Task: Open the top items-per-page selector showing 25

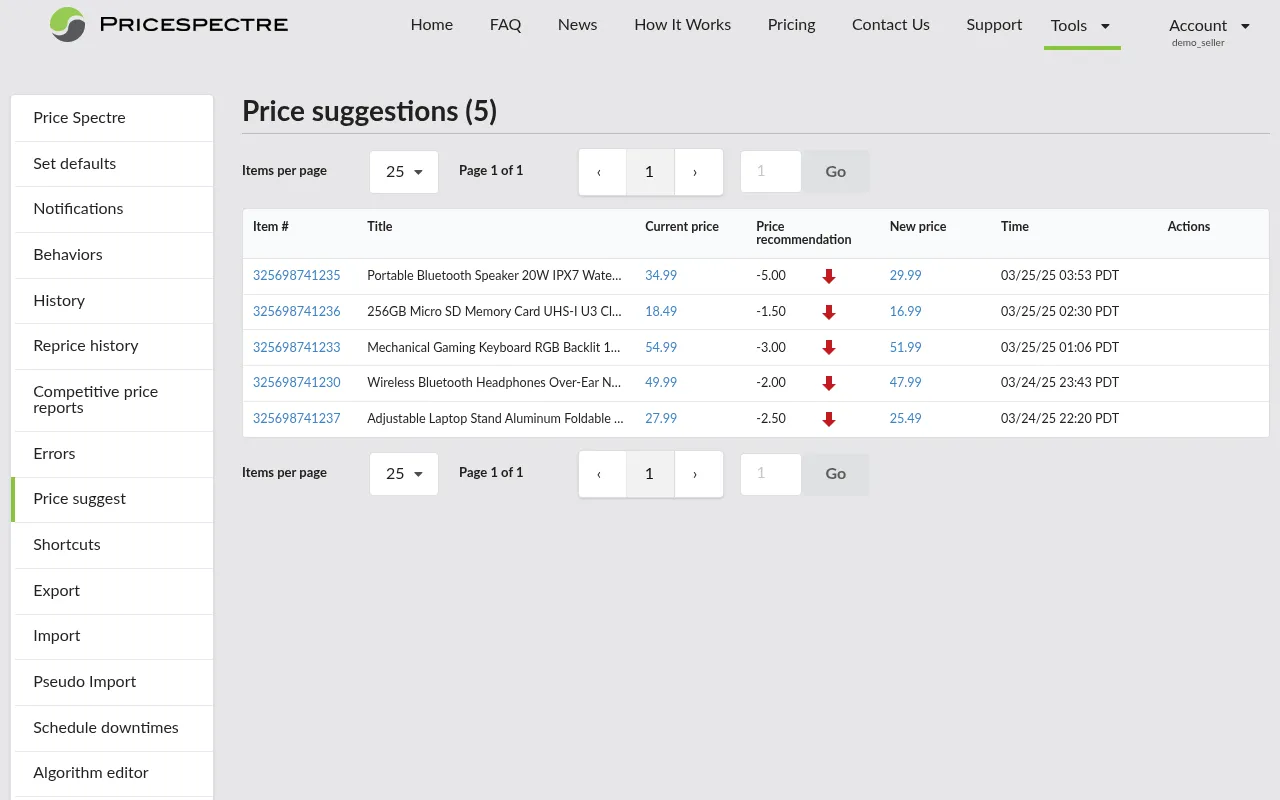Action: [x=403, y=171]
